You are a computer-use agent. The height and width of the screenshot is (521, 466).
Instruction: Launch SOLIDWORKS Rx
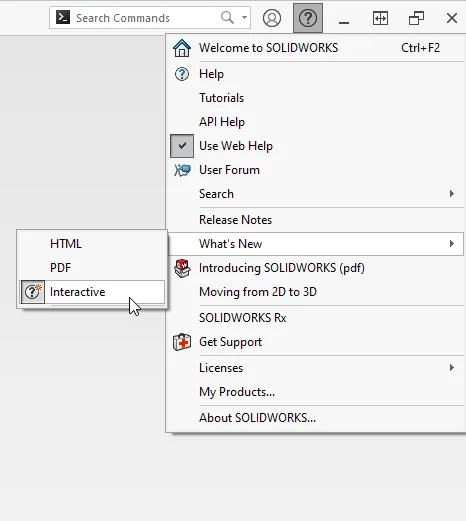pyautogui.click(x=316, y=318)
